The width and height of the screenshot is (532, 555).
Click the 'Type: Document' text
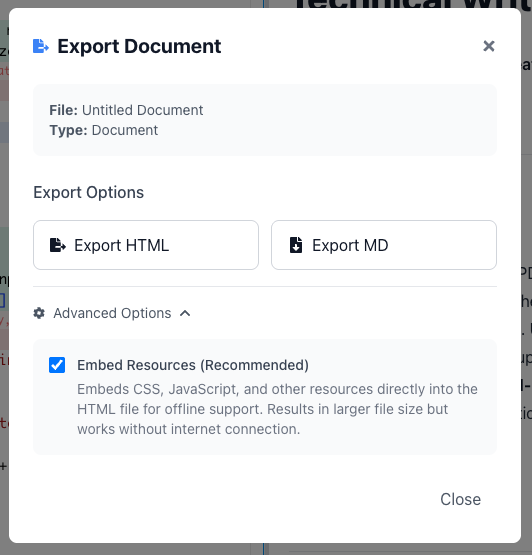(104, 130)
